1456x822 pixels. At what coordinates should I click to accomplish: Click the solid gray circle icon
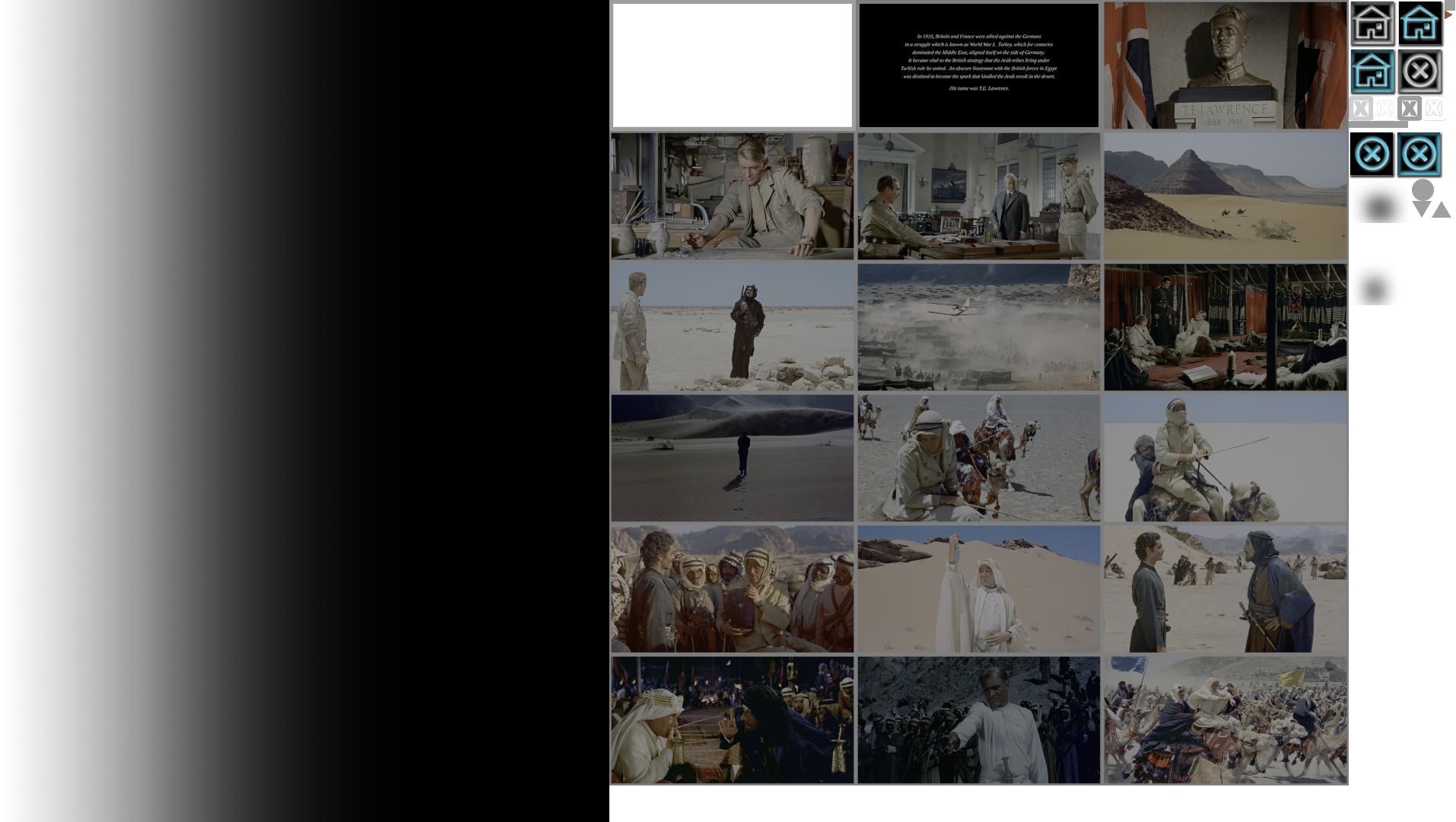pos(1423,190)
